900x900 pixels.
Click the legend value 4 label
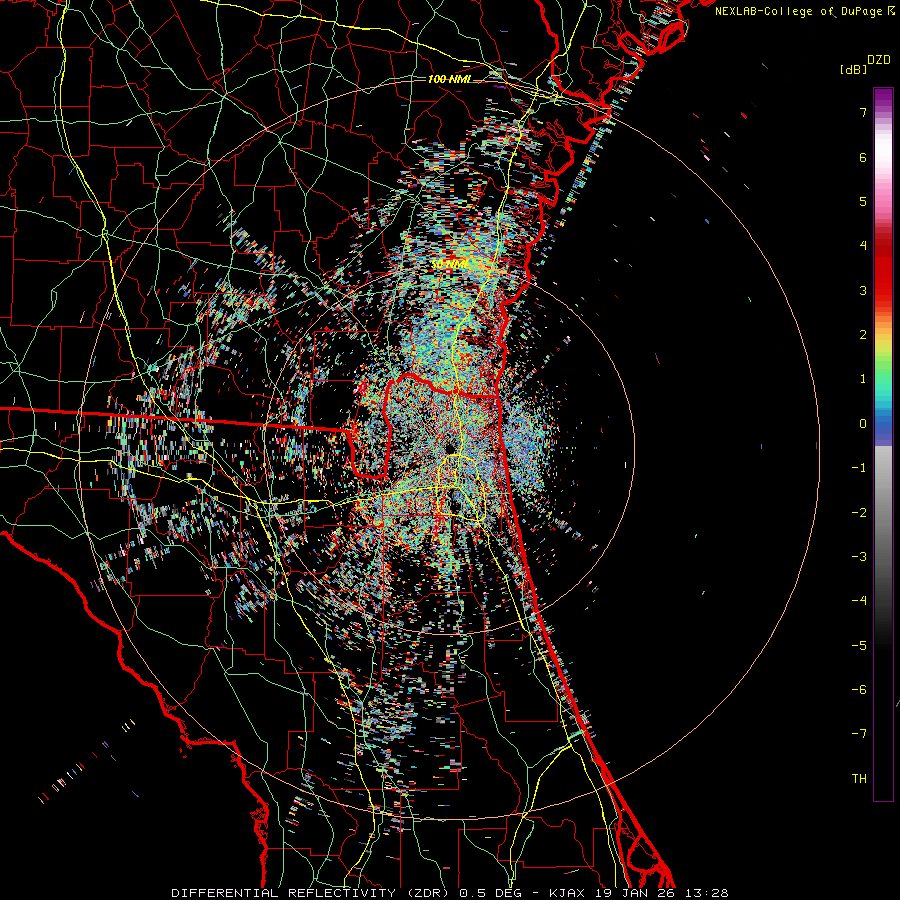click(x=863, y=246)
